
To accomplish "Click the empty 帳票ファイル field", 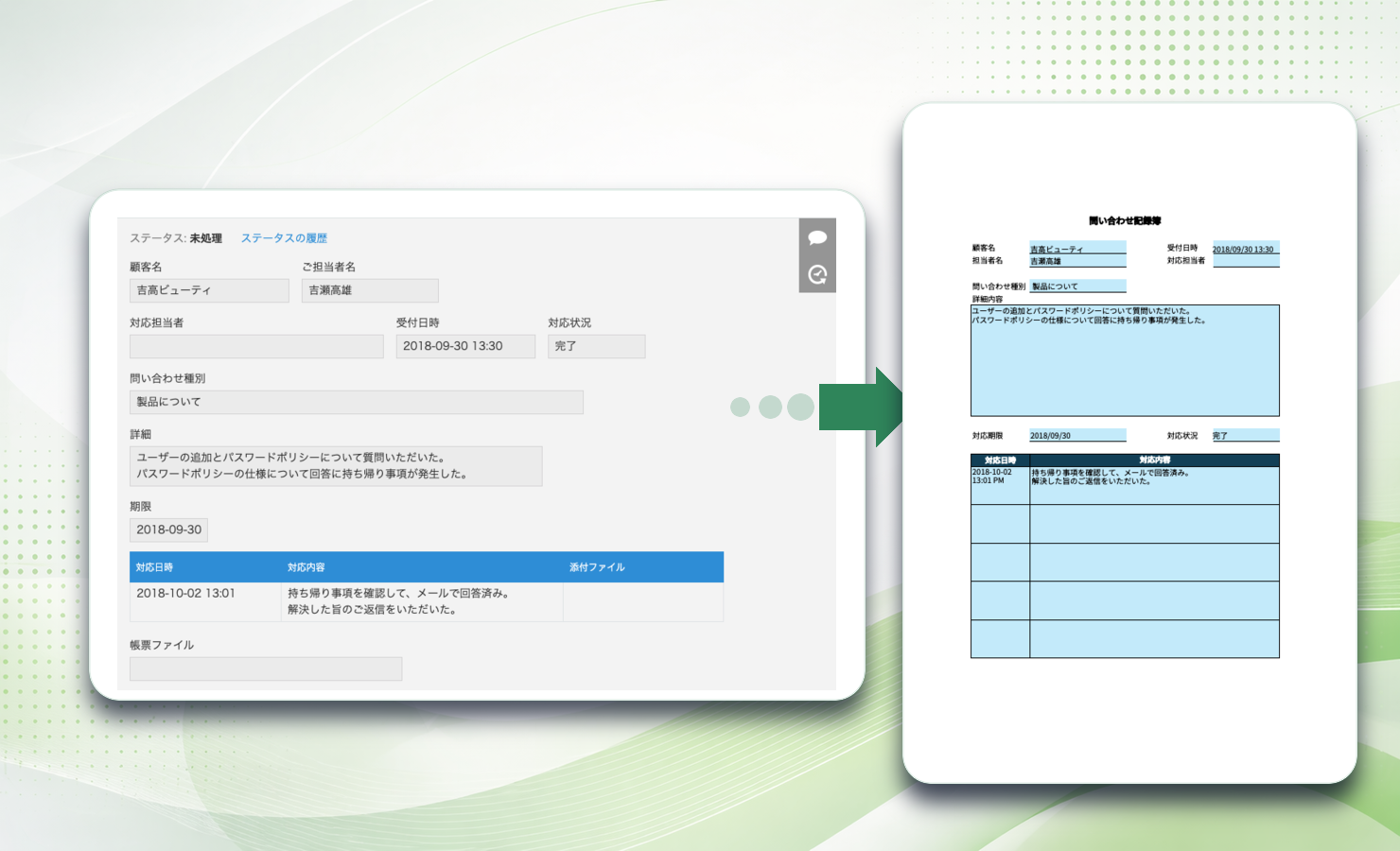I will click(266, 669).
